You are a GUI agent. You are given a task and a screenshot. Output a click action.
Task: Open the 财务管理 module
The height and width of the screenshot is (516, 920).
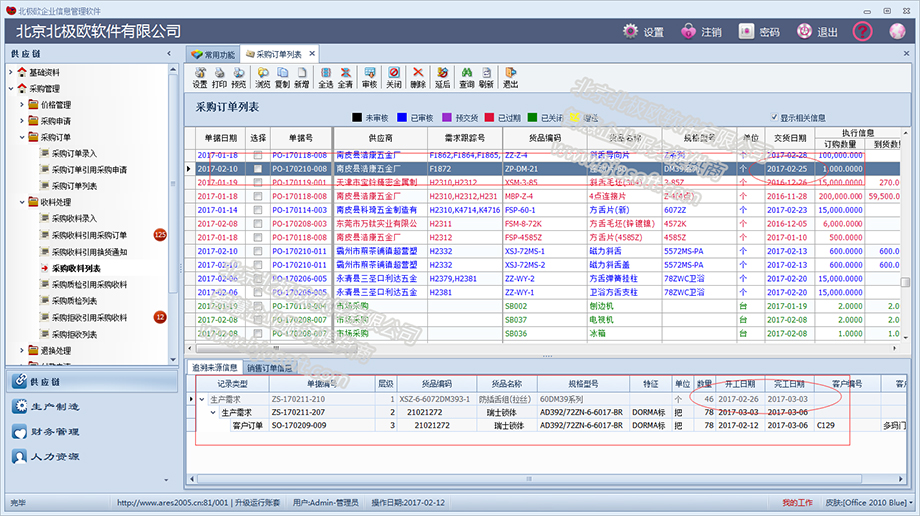(x=93, y=431)
